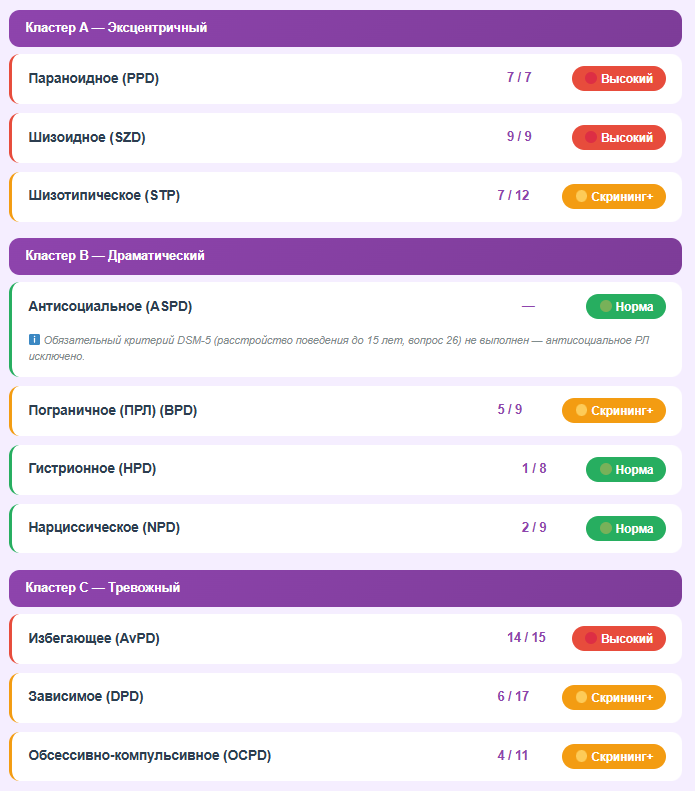Click the Норма badge for Гистрионное
Screen dimensions: 695x791
(626, 469)
